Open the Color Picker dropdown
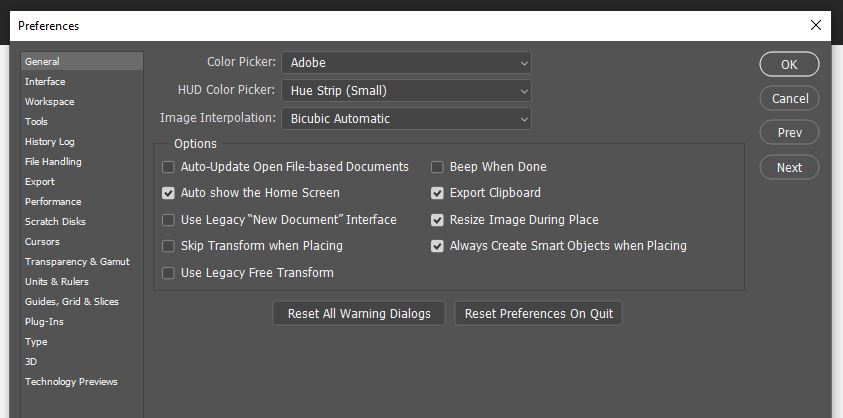The image size is (843, 418). click(x=406, y=63)
